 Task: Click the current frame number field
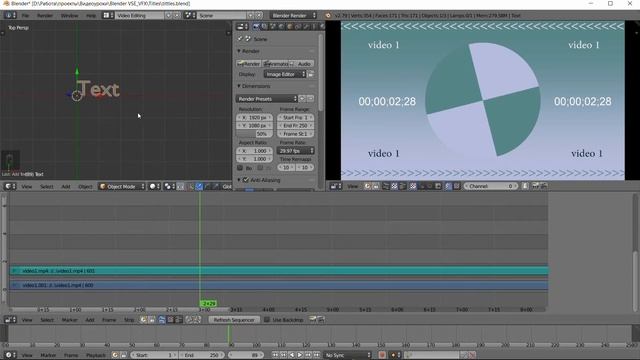pyautogui.click(x=246, y=355)
